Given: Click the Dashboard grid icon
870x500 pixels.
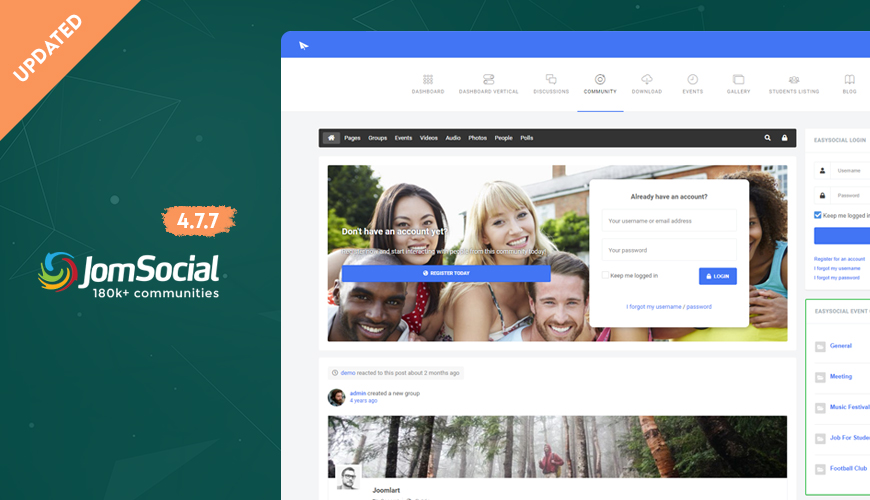Looking at the screenshot, I should click(428, 79).
